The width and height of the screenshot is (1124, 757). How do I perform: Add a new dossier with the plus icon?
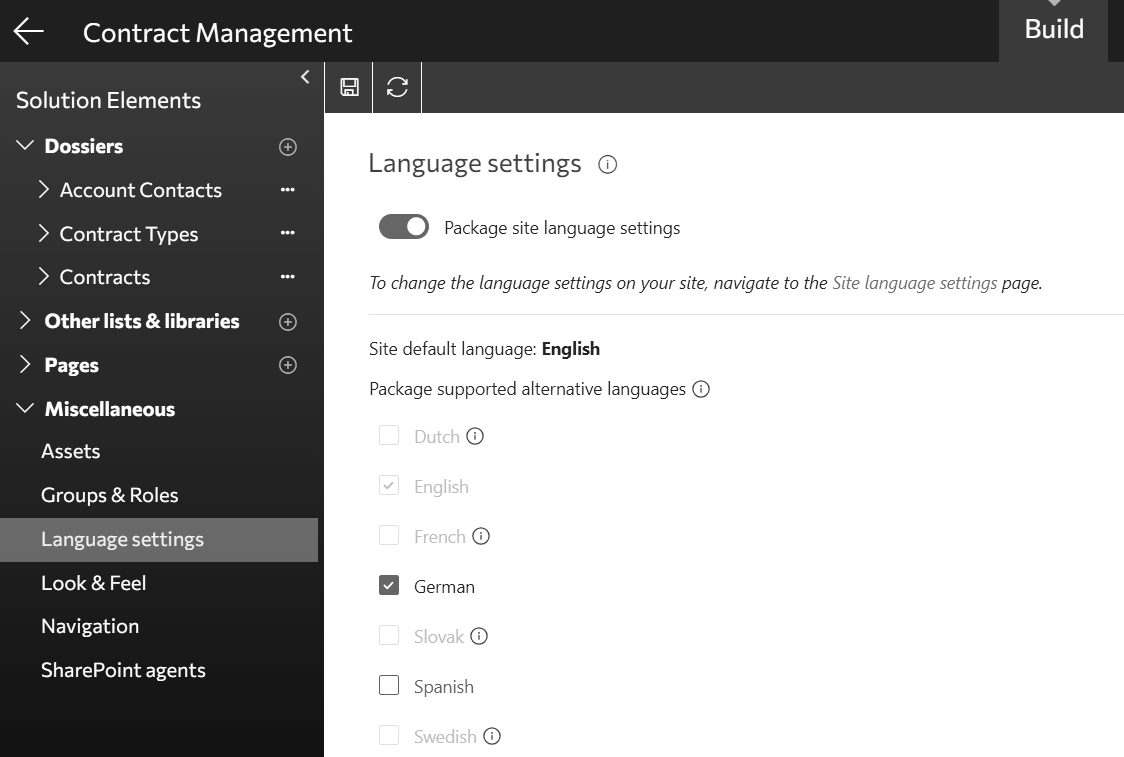[288, 147]
